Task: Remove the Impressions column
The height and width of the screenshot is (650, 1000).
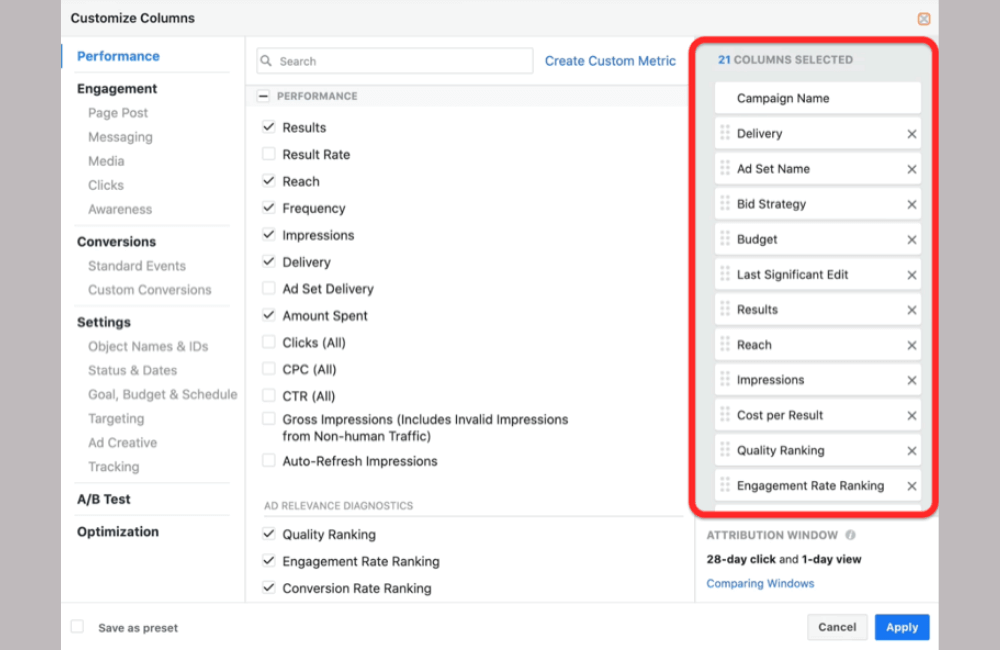Action: [912, 379]
